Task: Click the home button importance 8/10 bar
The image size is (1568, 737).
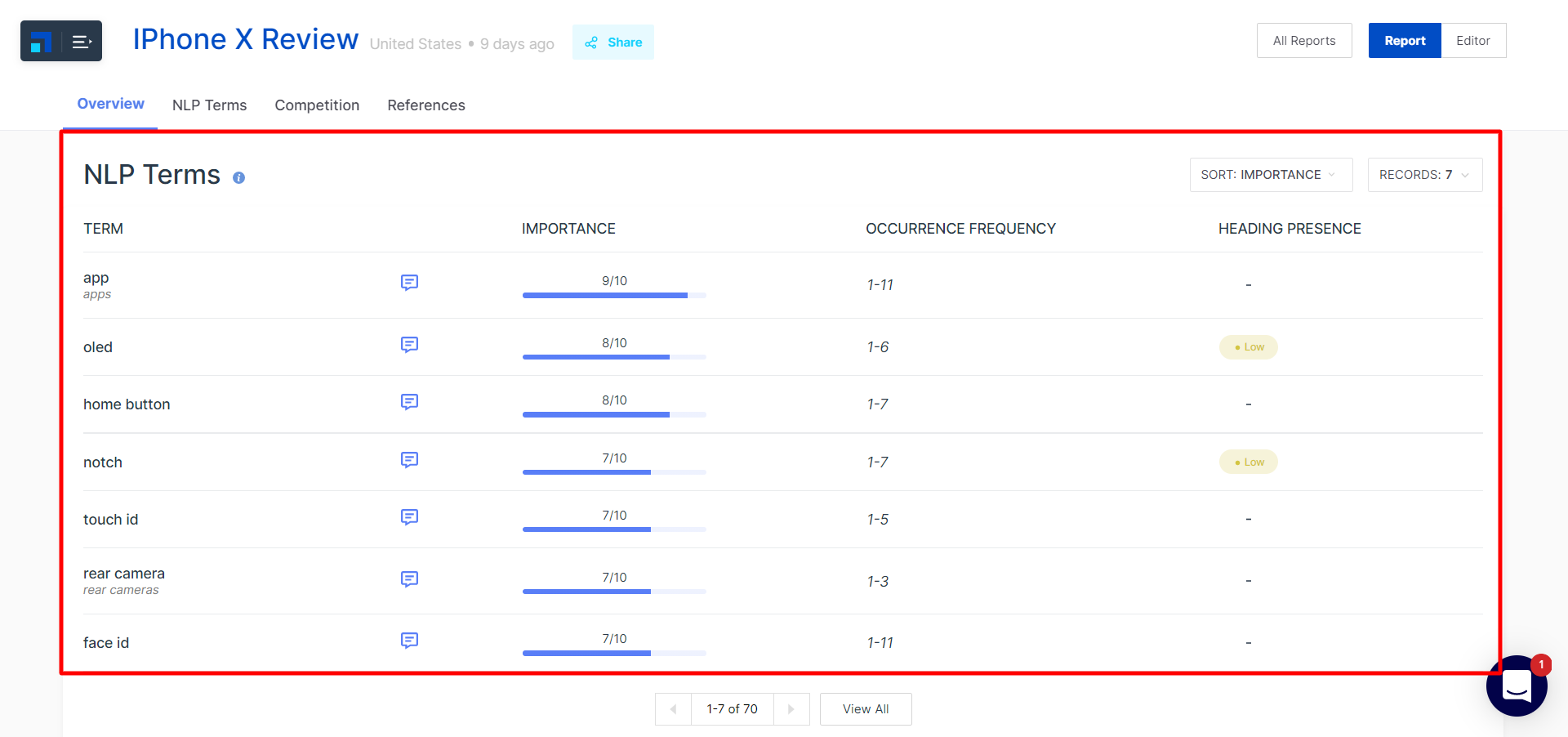Action: [614, 414]
